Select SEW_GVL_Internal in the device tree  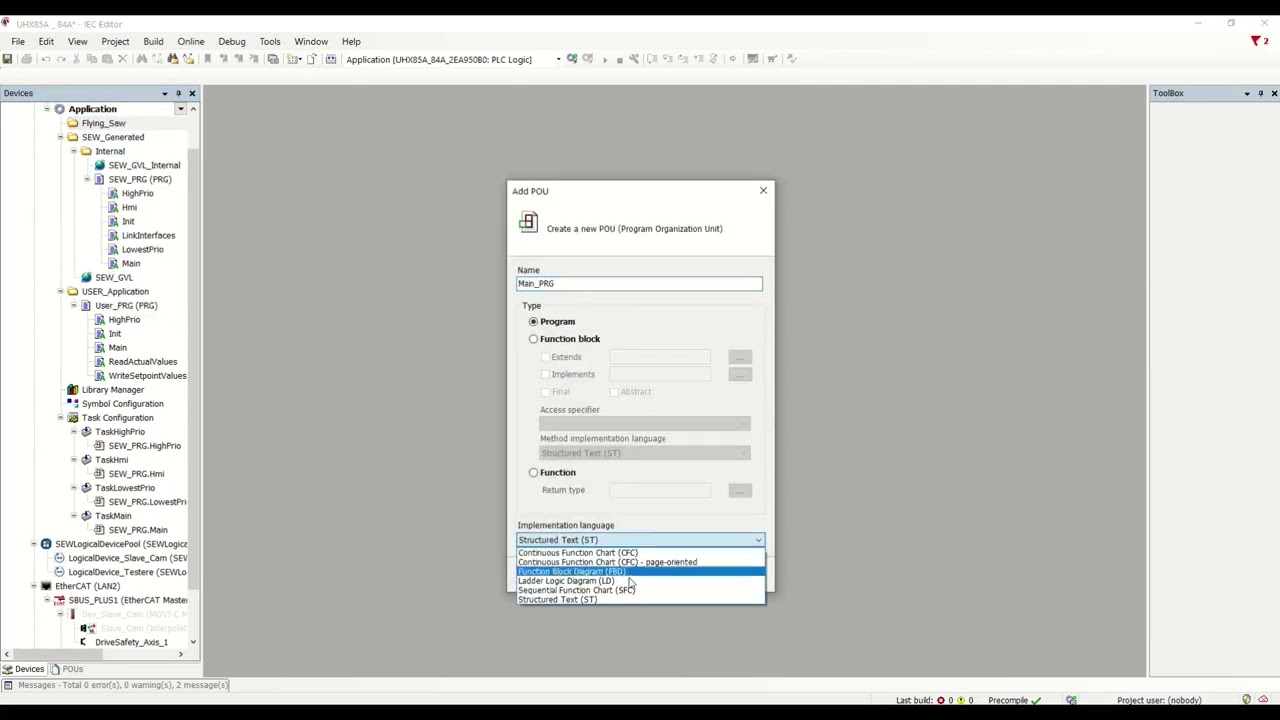144,165
